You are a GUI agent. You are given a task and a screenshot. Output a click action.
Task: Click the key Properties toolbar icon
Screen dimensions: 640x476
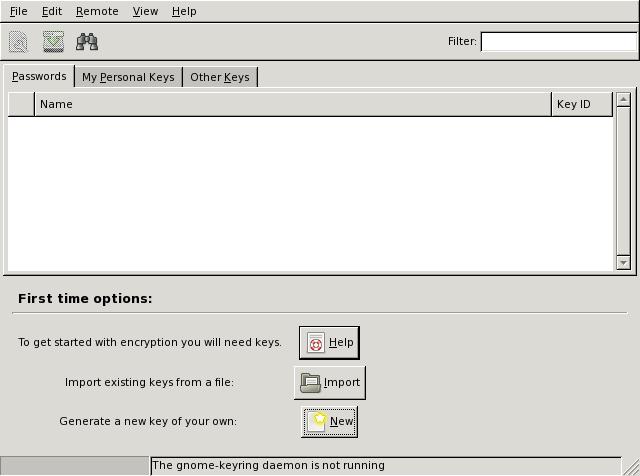18,42
